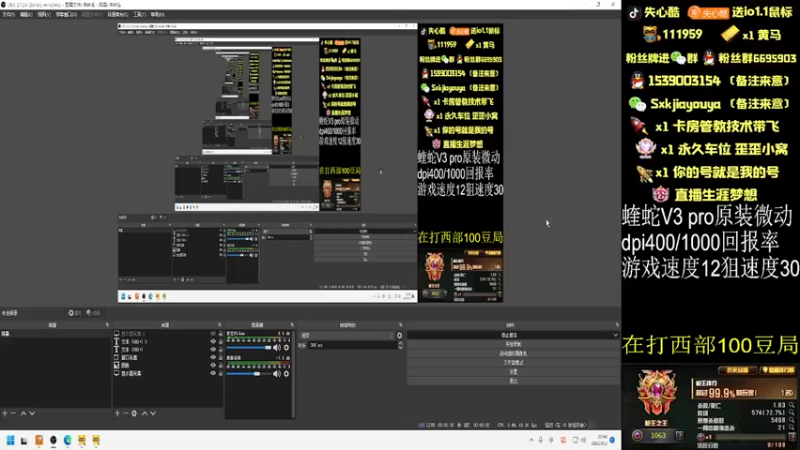The height and width of the screenshot is (450, 800).
Task: Show the dimmed 显示器采集 2 source via eye icon
Action: [213, 334]
